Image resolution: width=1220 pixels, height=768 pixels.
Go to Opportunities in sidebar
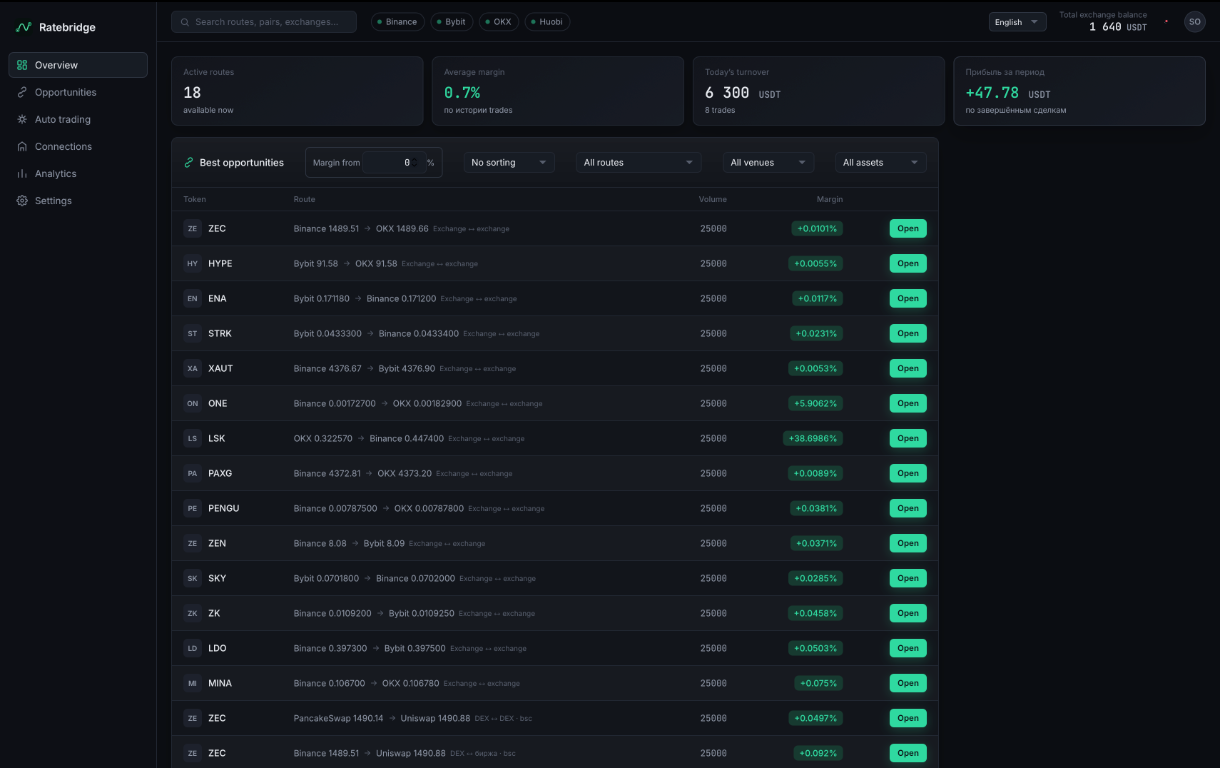click(x=78, y=92)
